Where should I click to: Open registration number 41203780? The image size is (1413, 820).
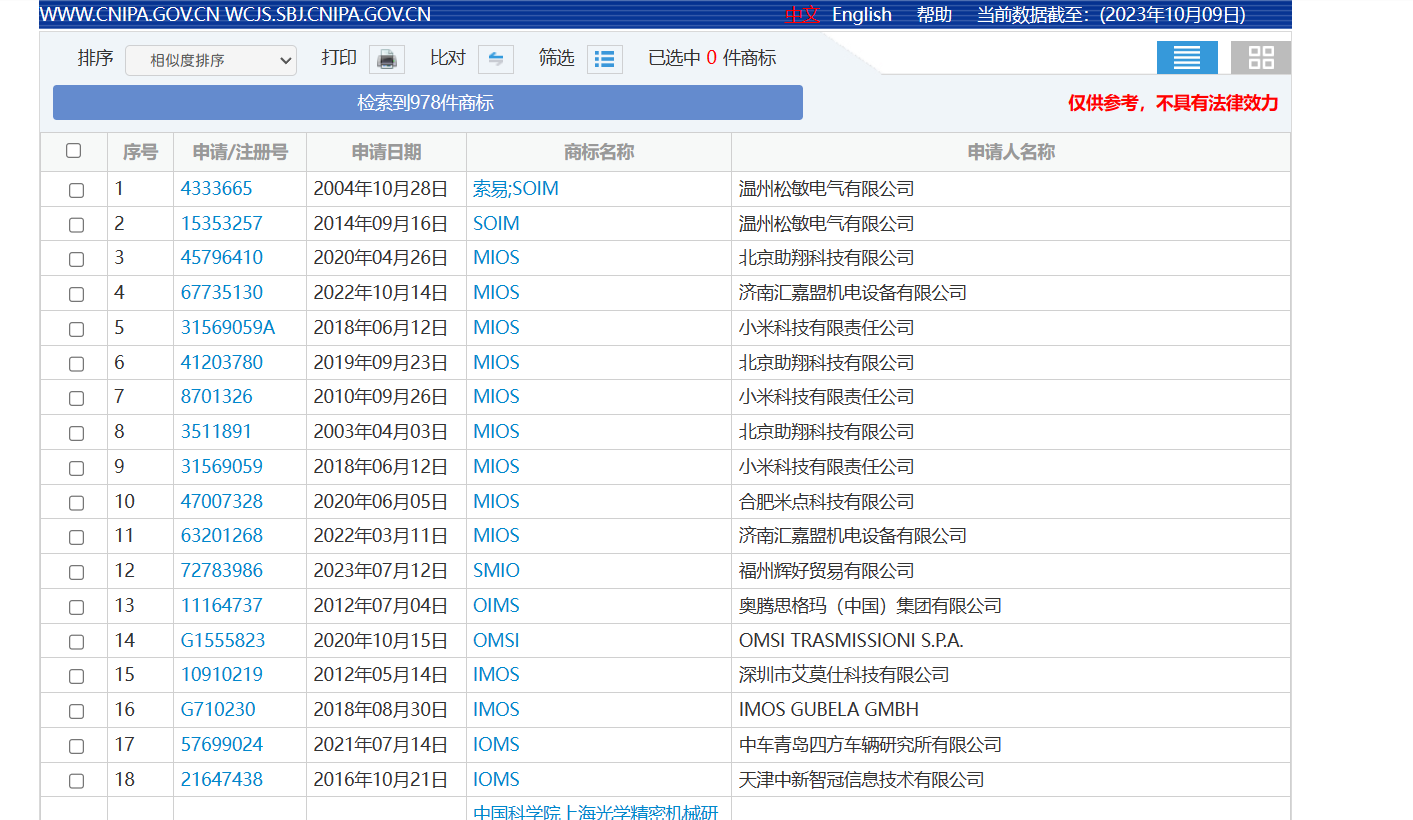(x=222, y=362)
